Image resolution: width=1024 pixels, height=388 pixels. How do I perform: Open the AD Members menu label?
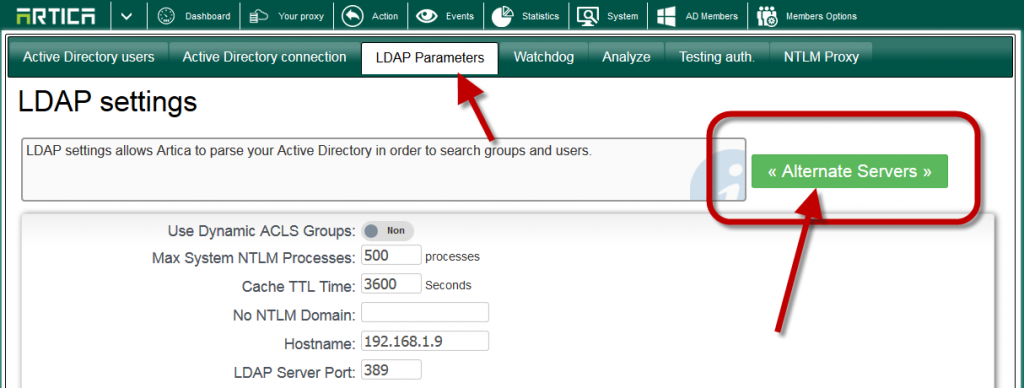pyautogui.click(x=711, y=16)
